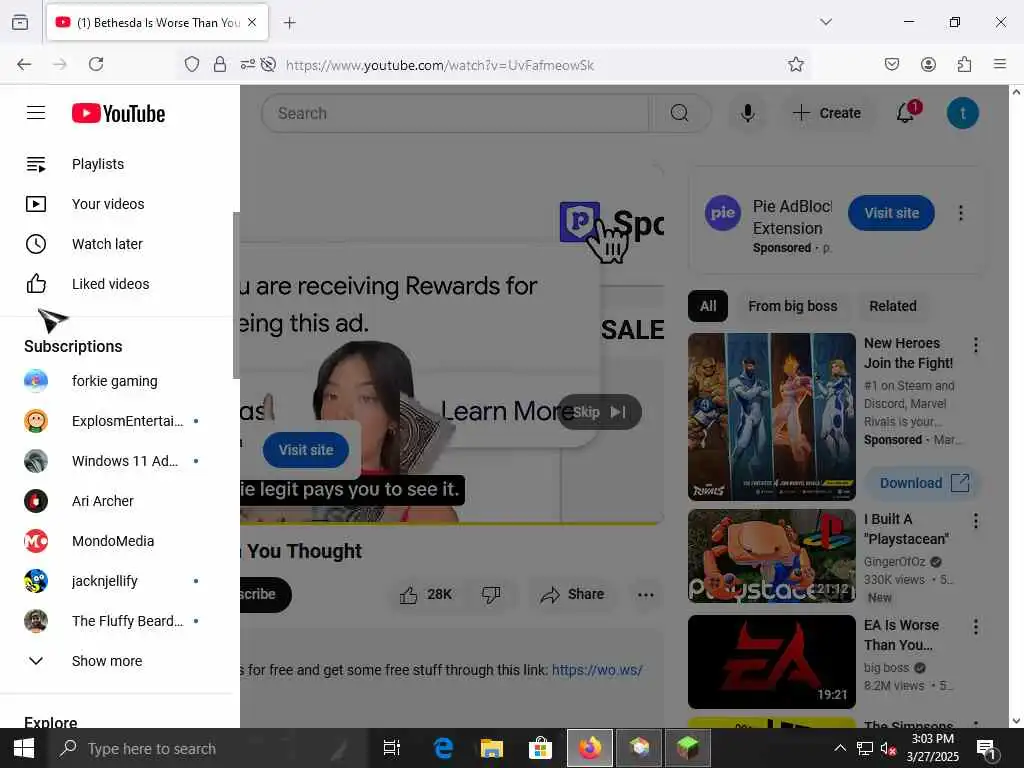The width and height of the screenshot is (1024, 768).
Task: Click the search magnifier button
Action: [680, 113]
